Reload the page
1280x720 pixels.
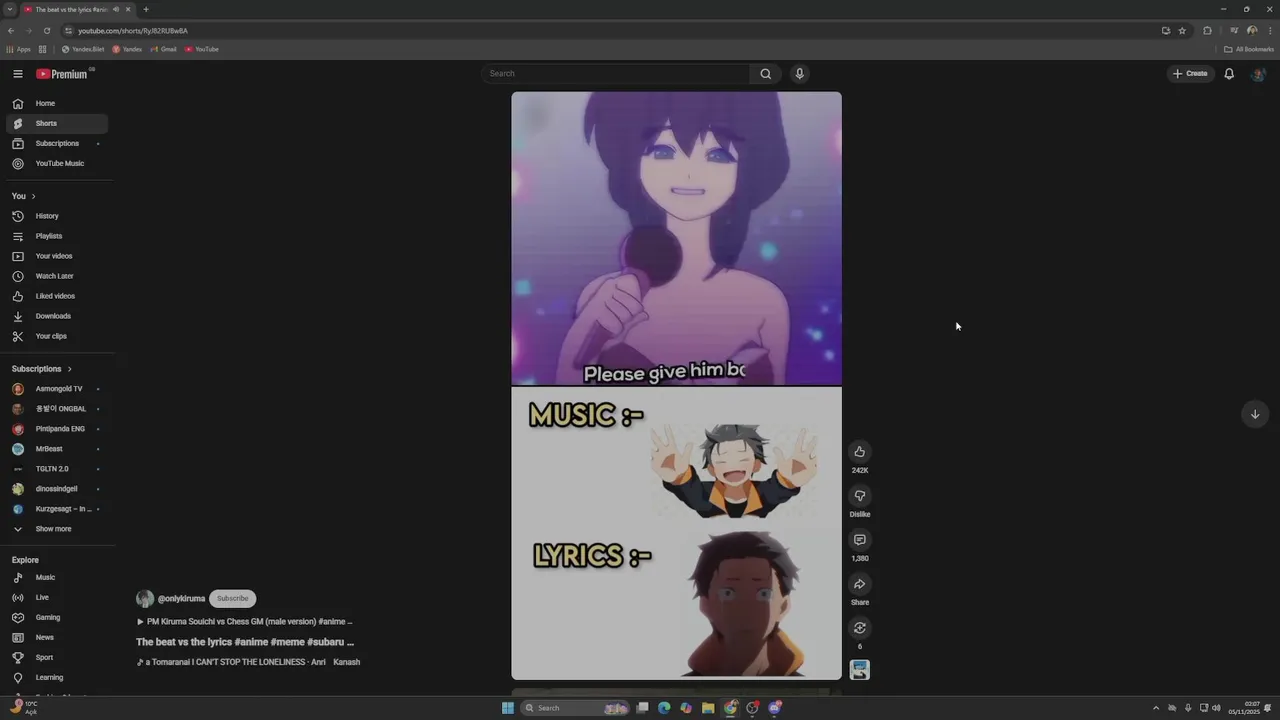(46, 31)
